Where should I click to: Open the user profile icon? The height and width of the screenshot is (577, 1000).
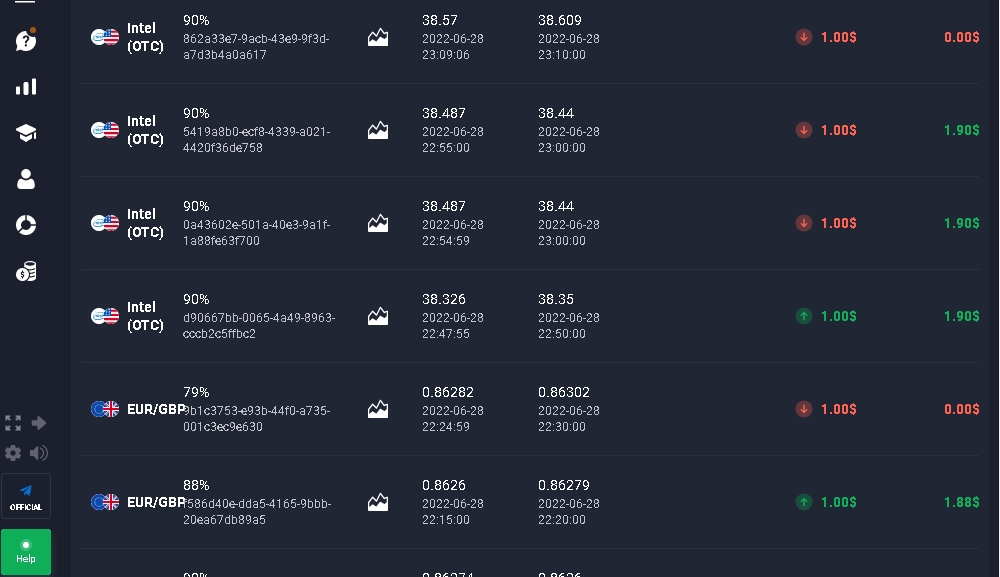[26, 179]
